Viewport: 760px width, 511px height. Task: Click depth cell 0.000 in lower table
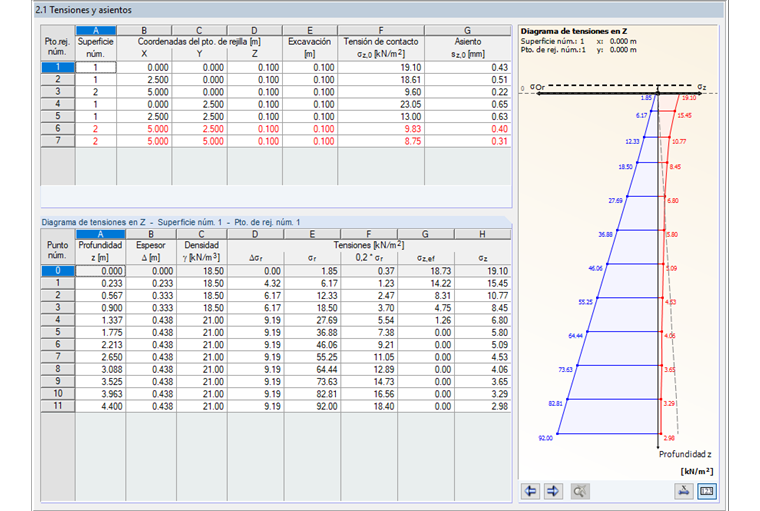(x=100, y=271)
